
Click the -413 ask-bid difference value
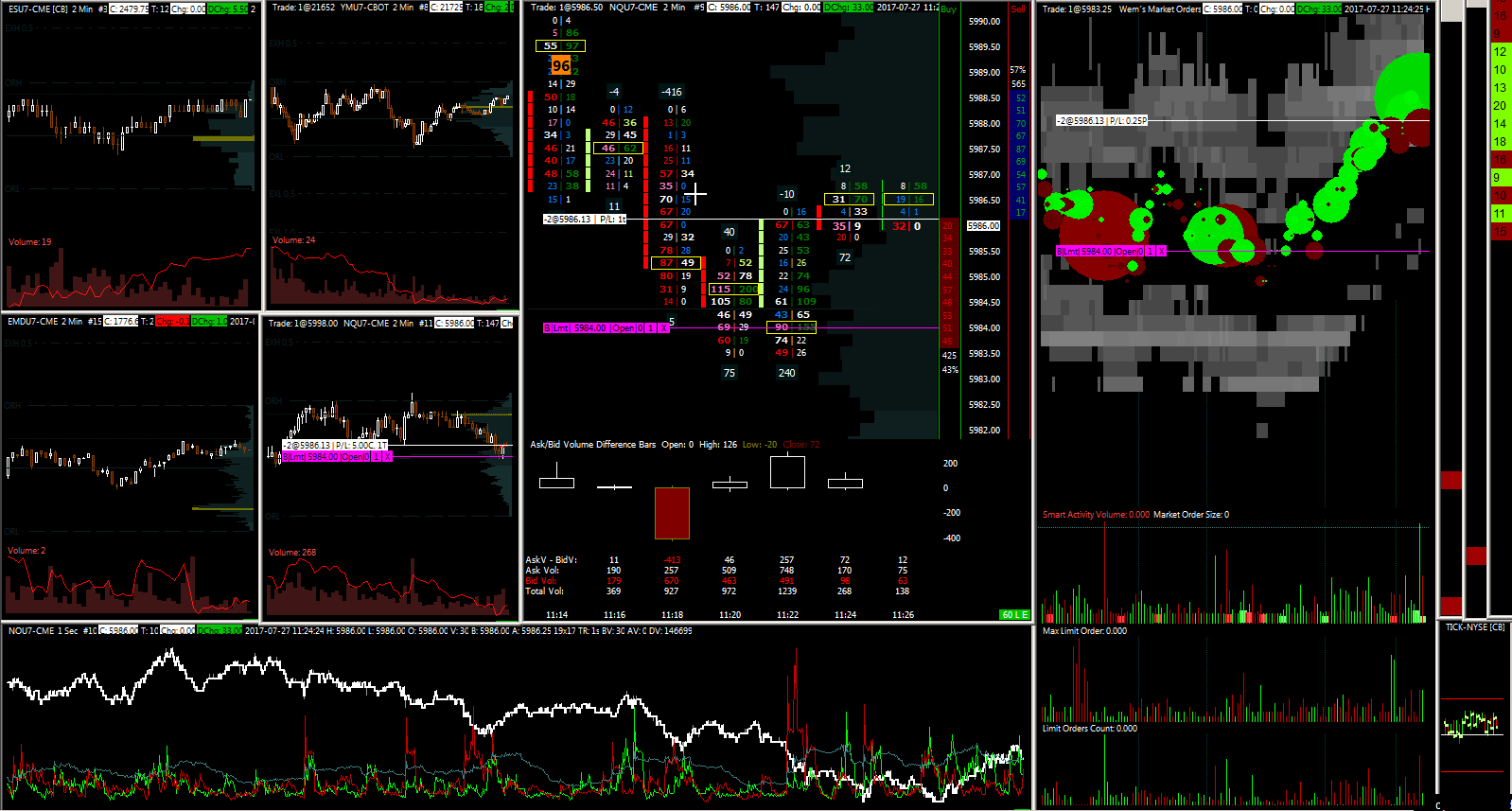pos(672,560)
